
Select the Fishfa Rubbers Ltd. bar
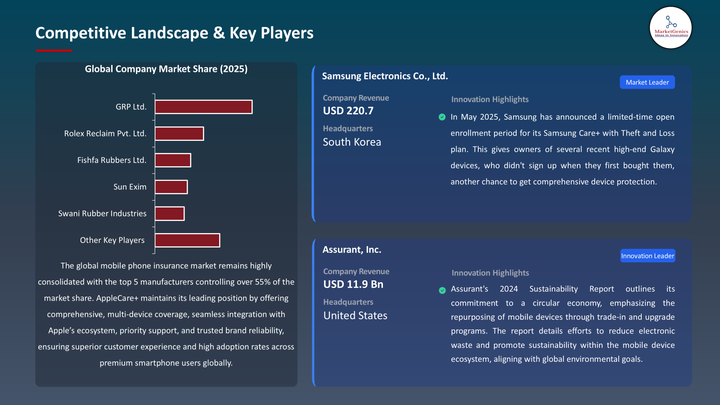[x=173, y=160]
